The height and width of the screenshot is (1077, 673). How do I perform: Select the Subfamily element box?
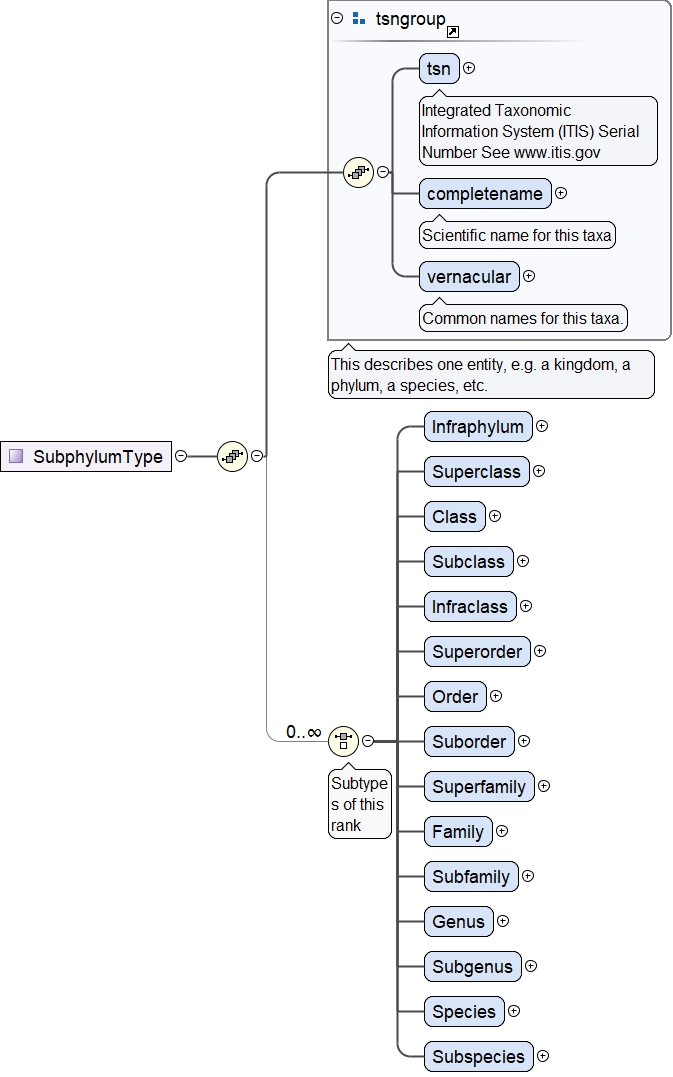[x=471, y=877]
